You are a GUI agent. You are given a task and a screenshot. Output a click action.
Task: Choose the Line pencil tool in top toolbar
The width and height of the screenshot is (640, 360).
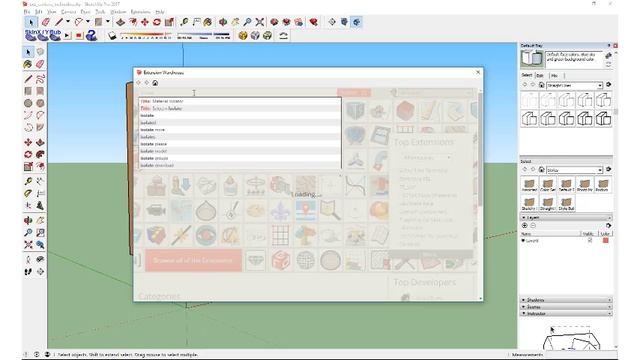tap(59, 22)
